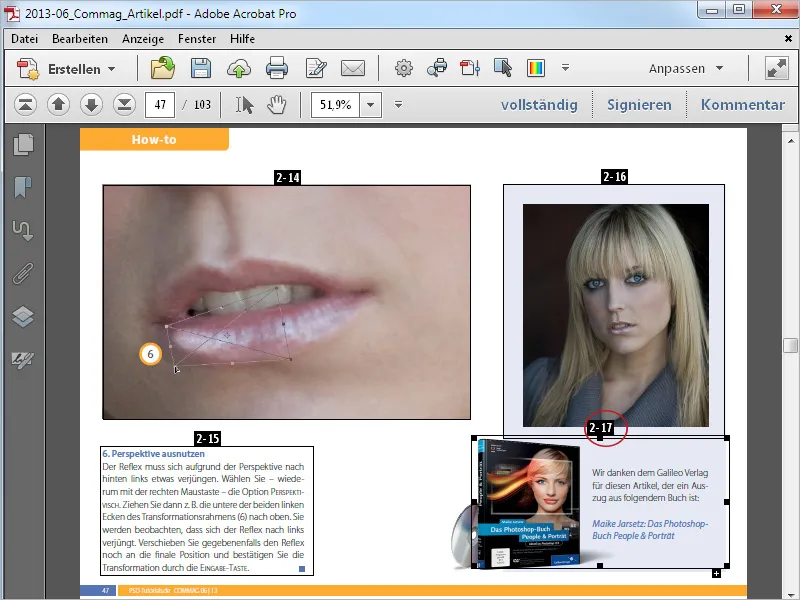Select reading order region 2-17 label
The image size is (800, 600).
pos(601,428)
